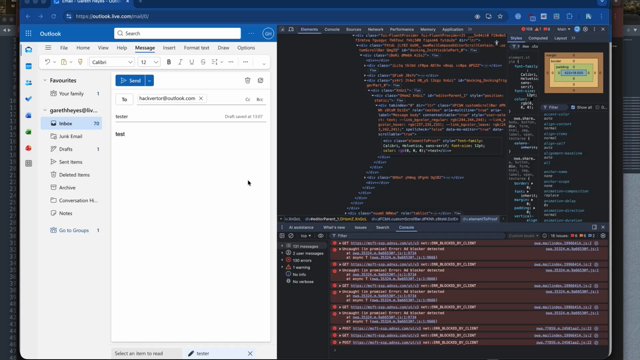Open the To Do checkmark icon in sidebar
640x360 pixels.
click(x=28, y=99)
